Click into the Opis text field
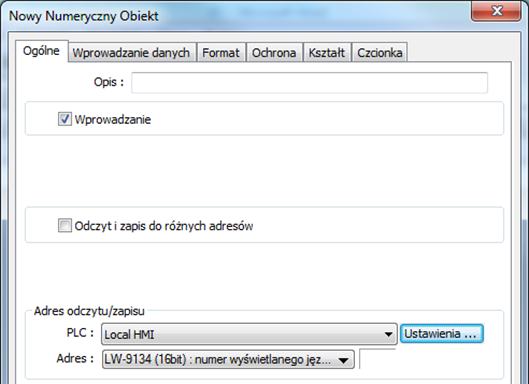Image resolution: width=529 pixels, height=384 pixels. 309,83
